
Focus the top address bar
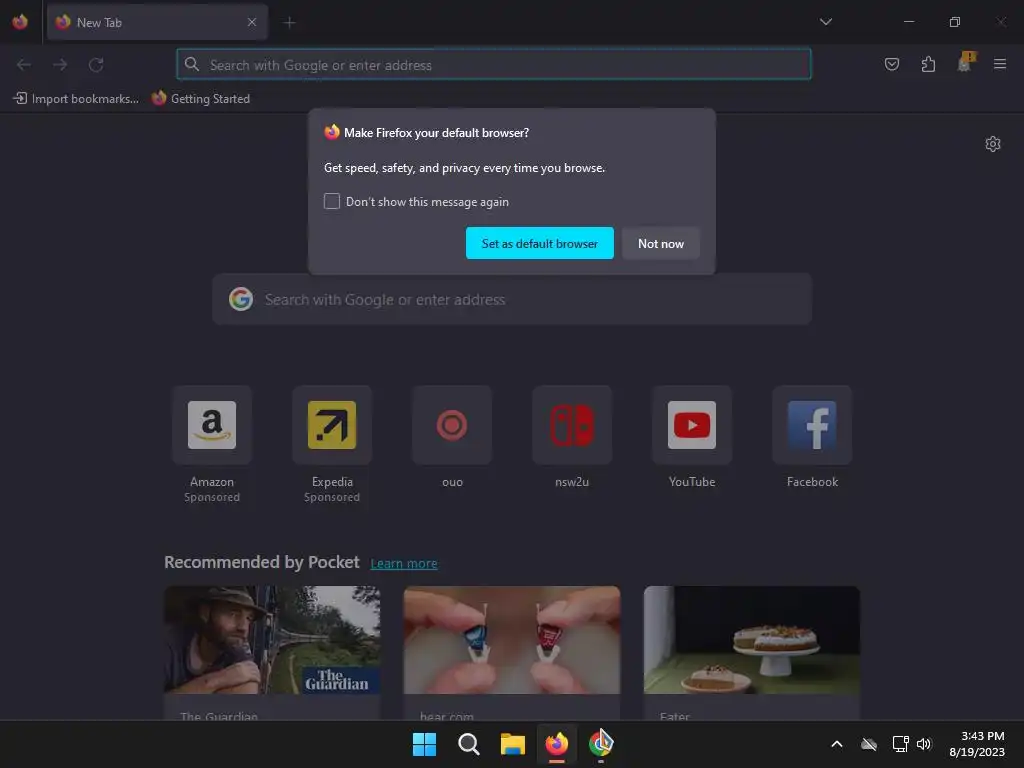coord(494,65)
